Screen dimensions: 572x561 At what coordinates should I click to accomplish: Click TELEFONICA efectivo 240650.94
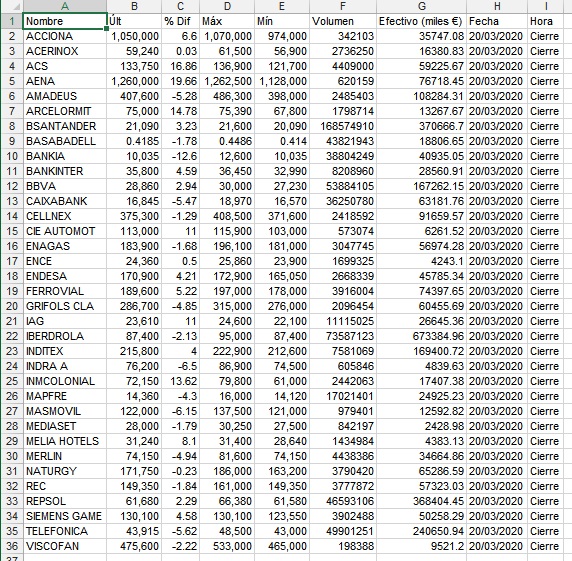421,531
